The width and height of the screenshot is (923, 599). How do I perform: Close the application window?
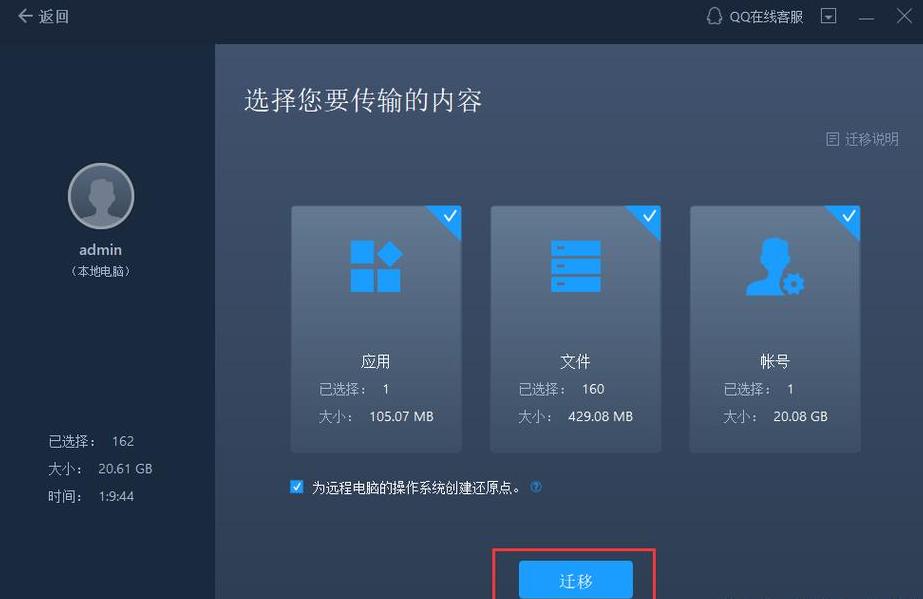coord(904,16)
